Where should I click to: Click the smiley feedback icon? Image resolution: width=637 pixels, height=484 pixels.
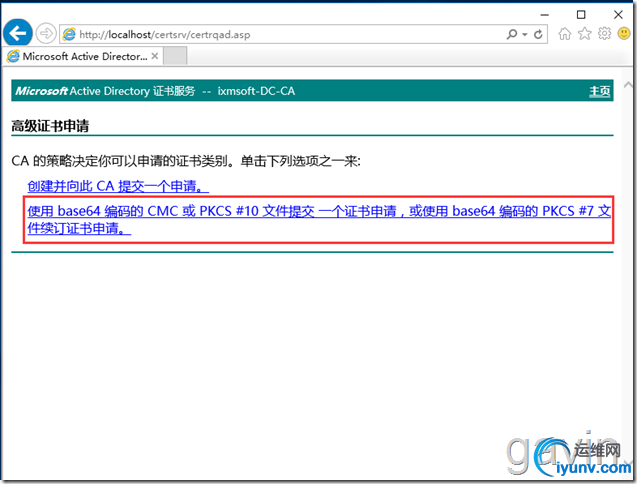pyautogui.click(x=624, y=33)
